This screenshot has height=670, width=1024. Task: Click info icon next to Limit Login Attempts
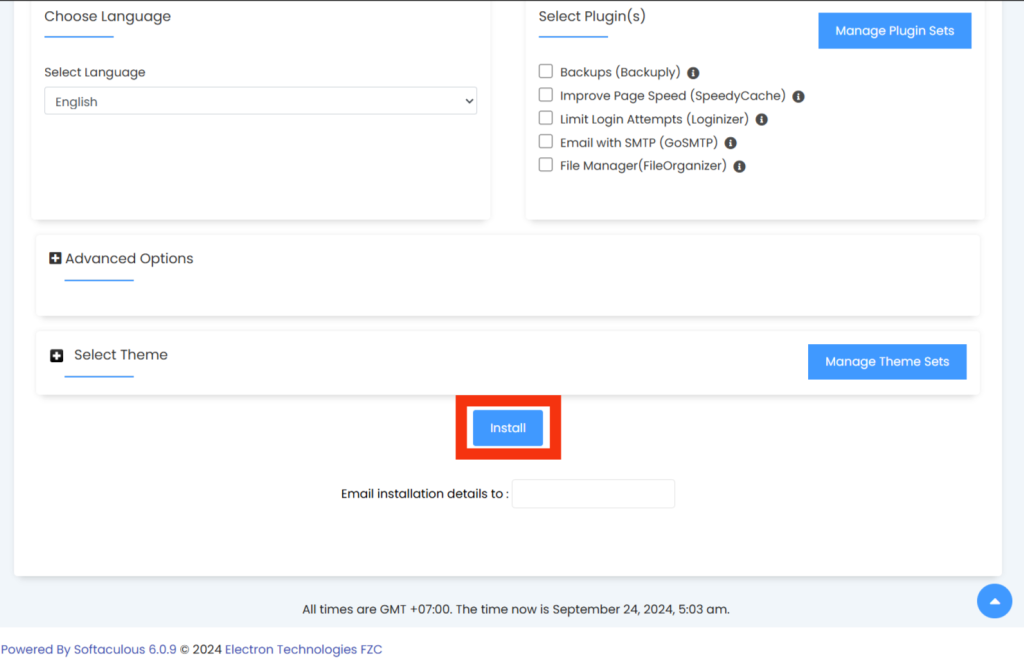pyautogui.click(x=761, y=120)
